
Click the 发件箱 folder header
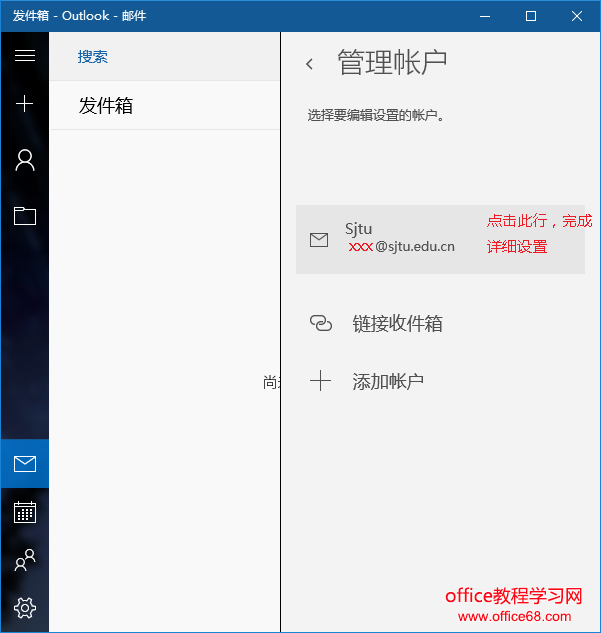(105, 105)
